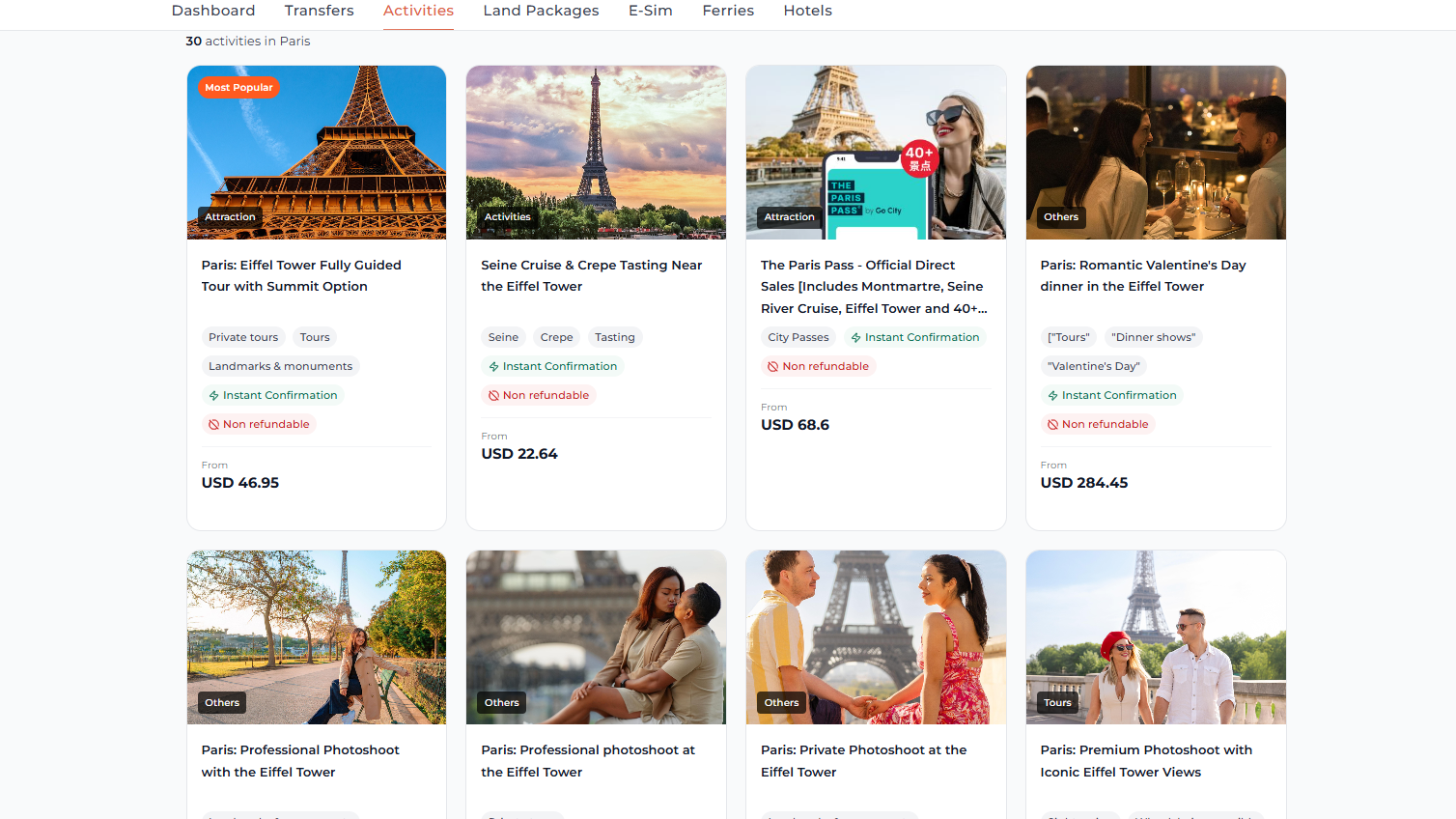Click the ["Tours" tag on Valentine's card
Viewport: 1456px width, 819px height.
(x=1069, y=337)
